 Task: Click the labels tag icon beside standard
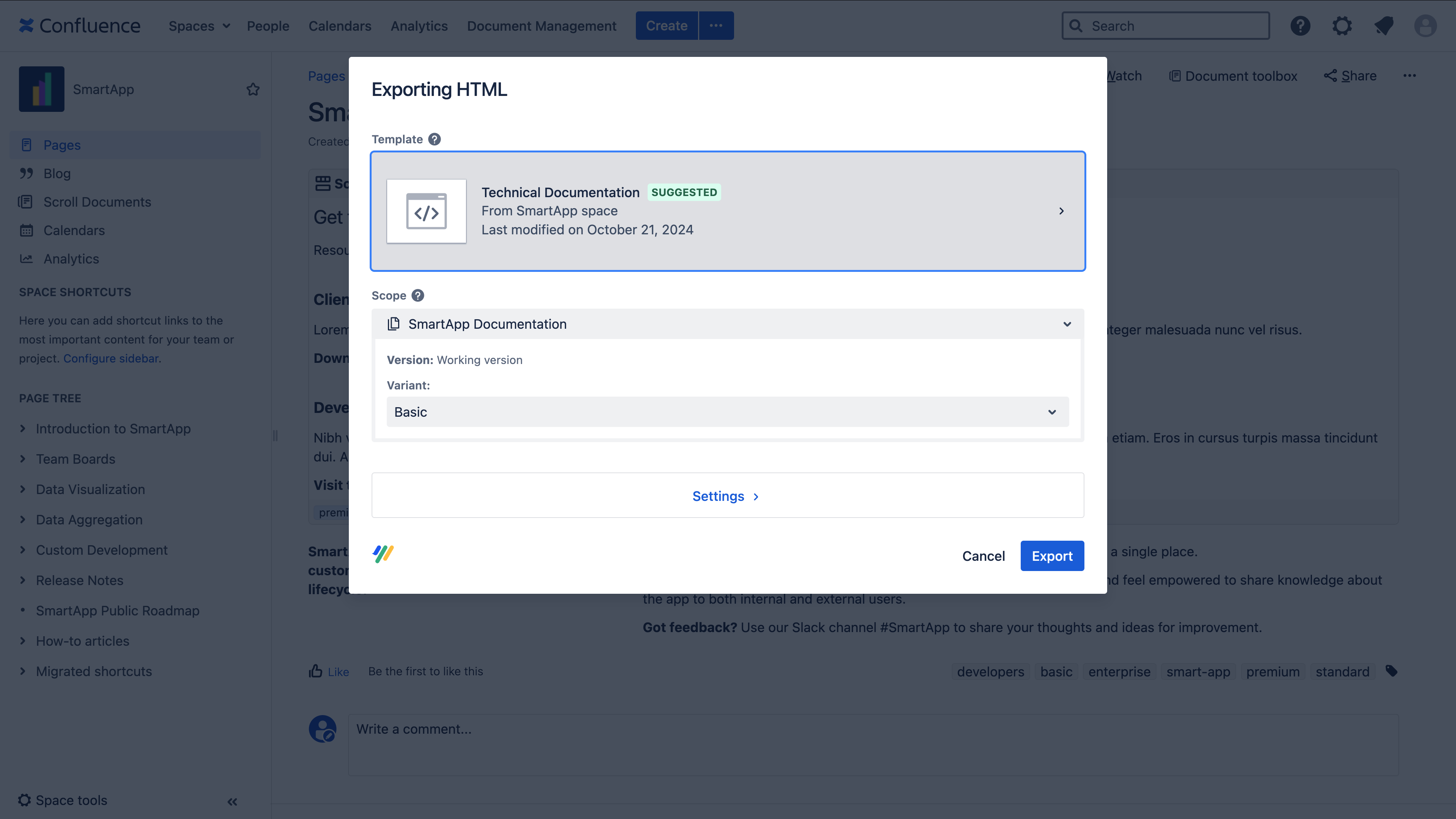tap(1392, 671)
